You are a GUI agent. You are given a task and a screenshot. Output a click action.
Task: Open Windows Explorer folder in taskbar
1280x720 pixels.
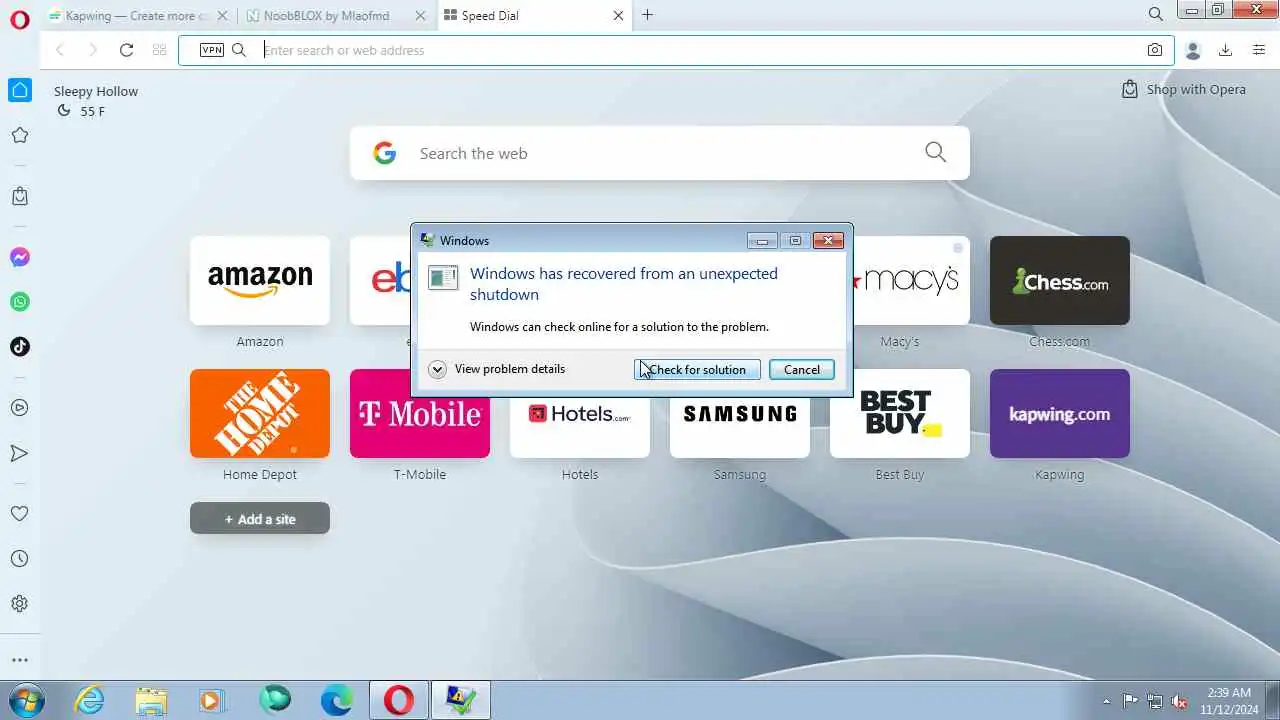151,700
